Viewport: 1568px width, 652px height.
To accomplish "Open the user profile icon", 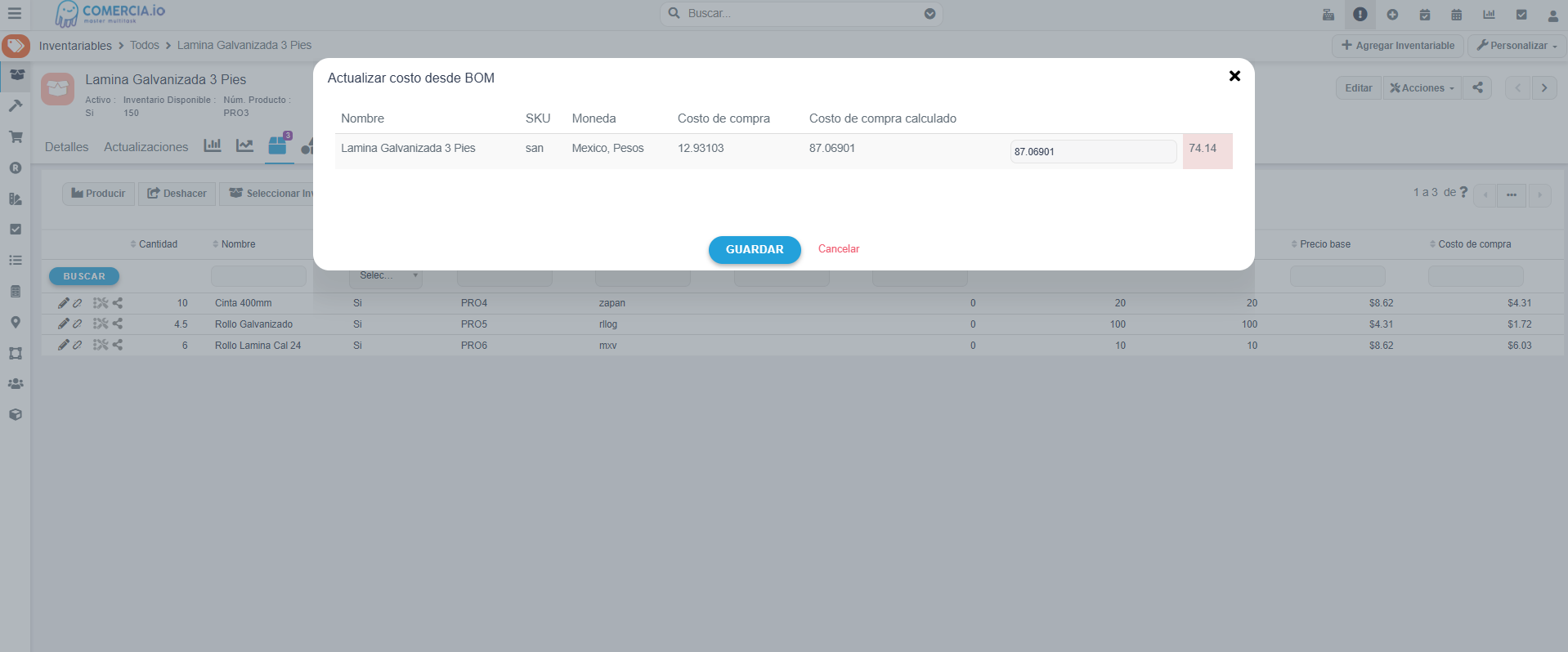I will click(1553, 15).
